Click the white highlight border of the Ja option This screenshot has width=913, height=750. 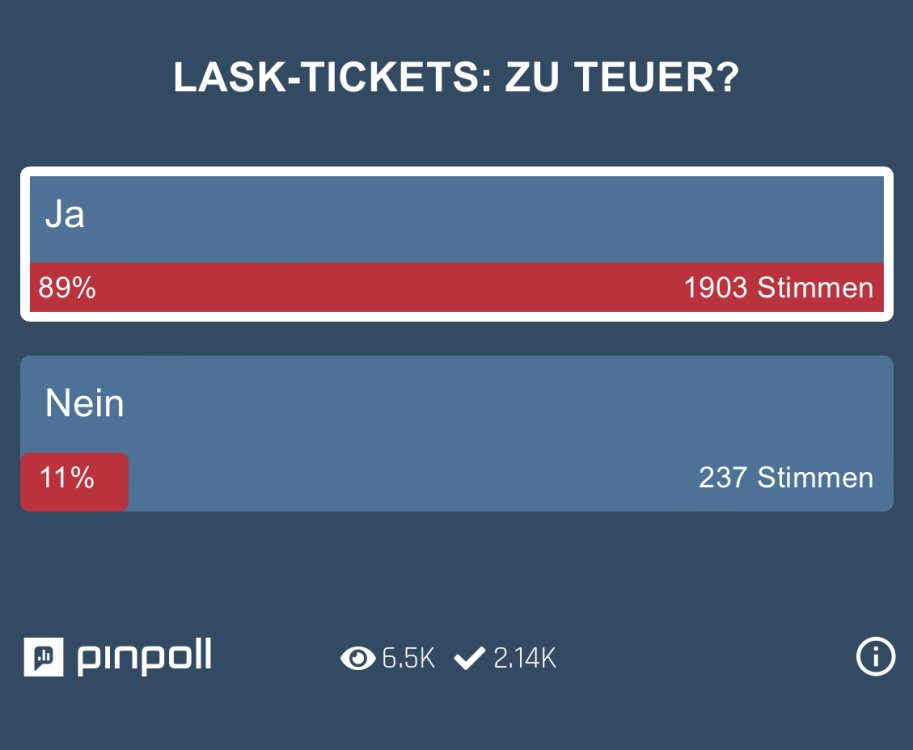pos(456,171)
